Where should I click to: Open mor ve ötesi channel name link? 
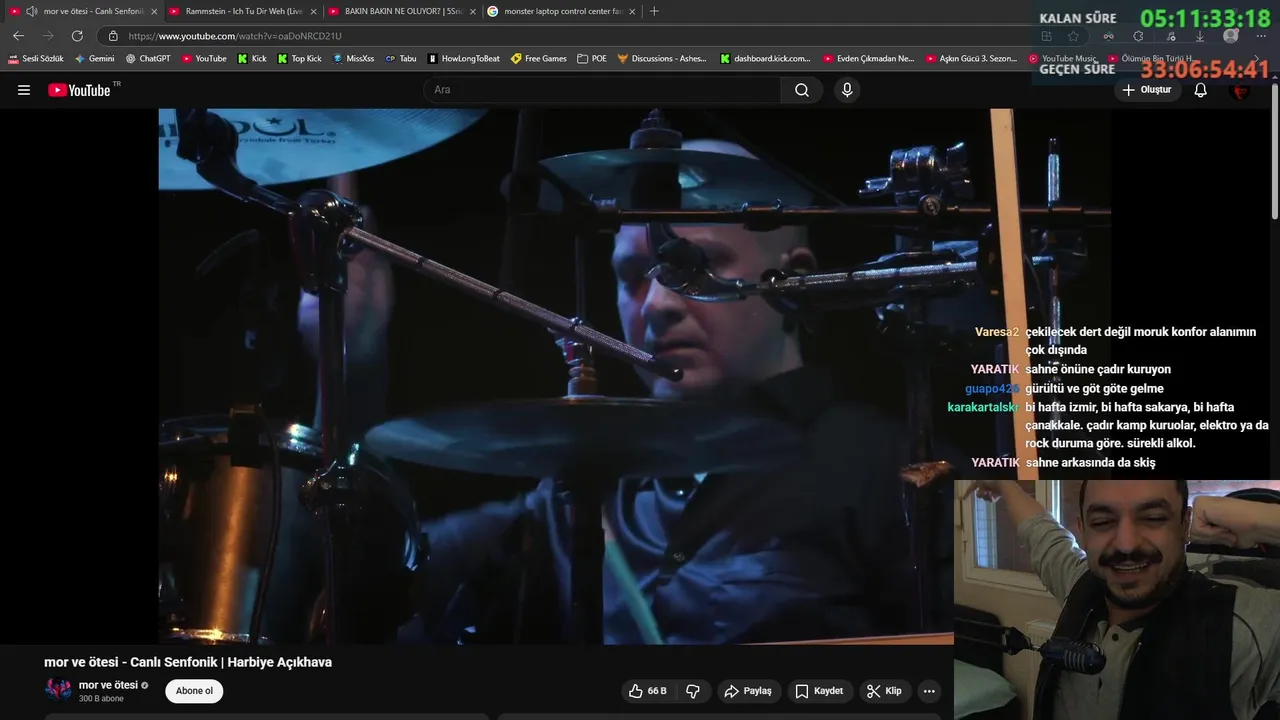[x=108, y=685]
